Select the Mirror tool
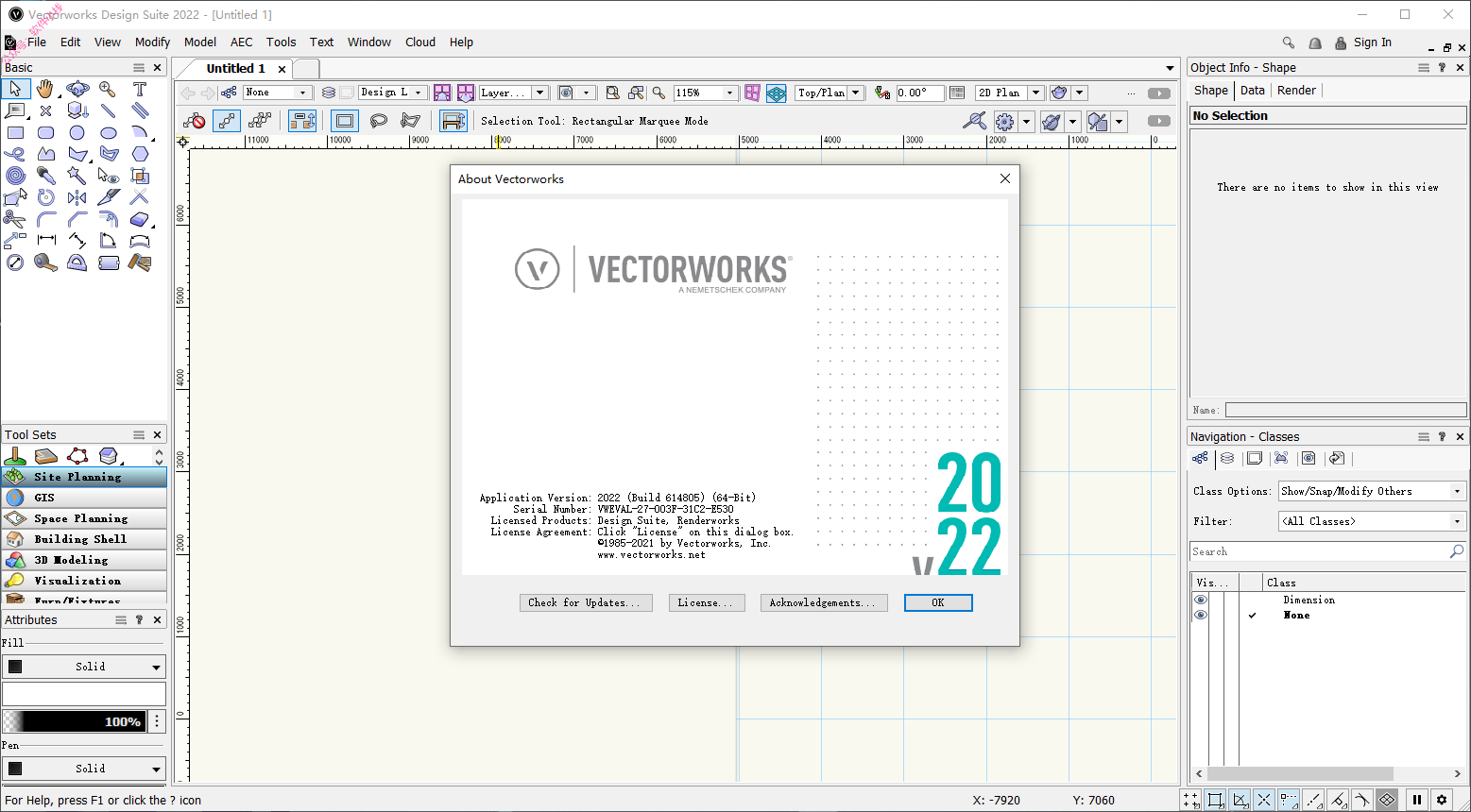 77,197
